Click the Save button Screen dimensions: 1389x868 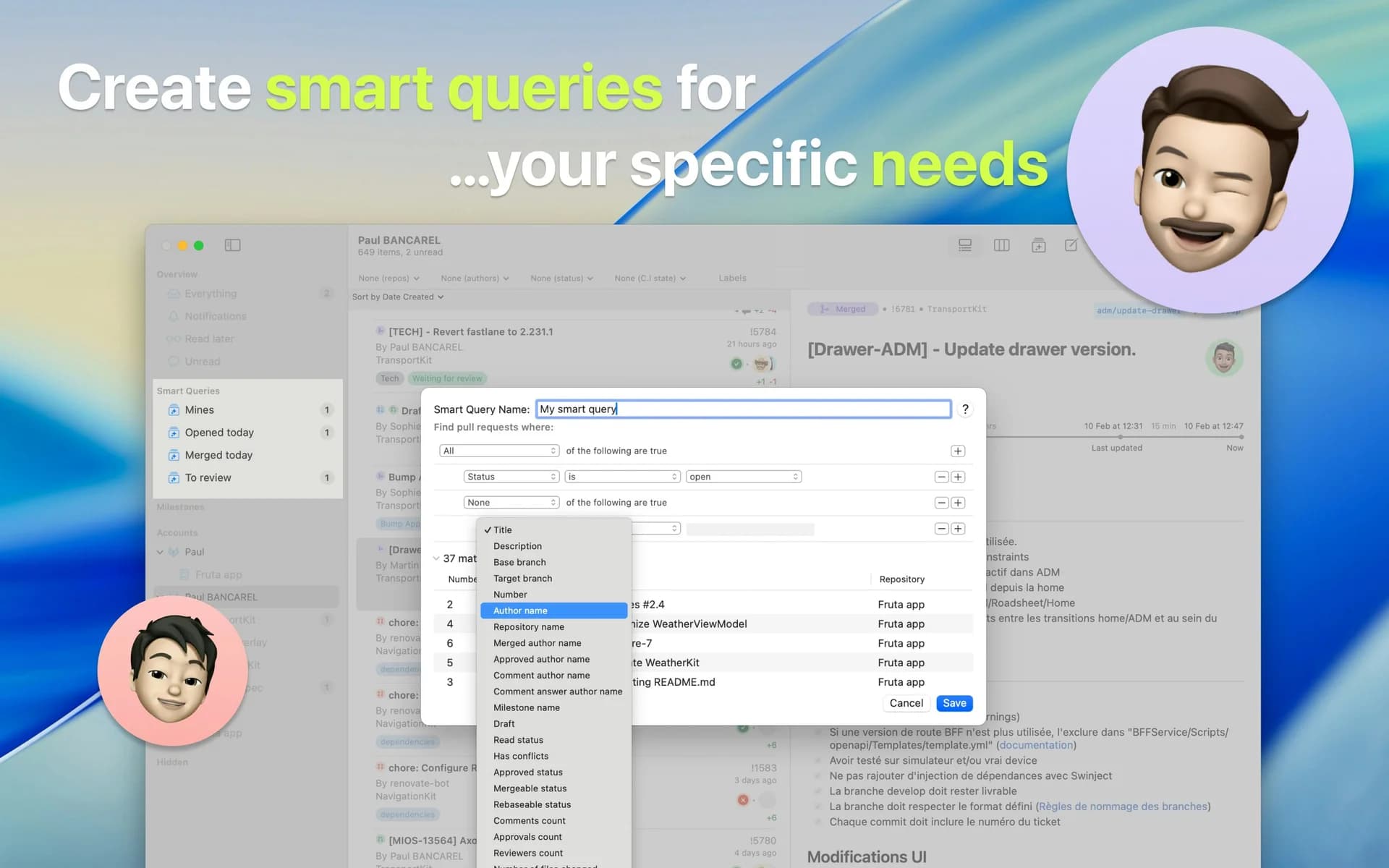coord(953,703)
